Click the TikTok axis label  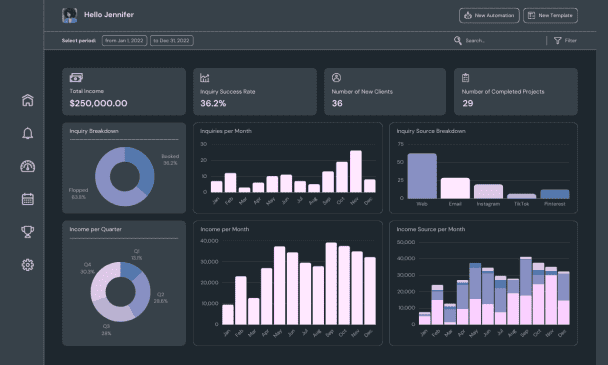[522, 204]
